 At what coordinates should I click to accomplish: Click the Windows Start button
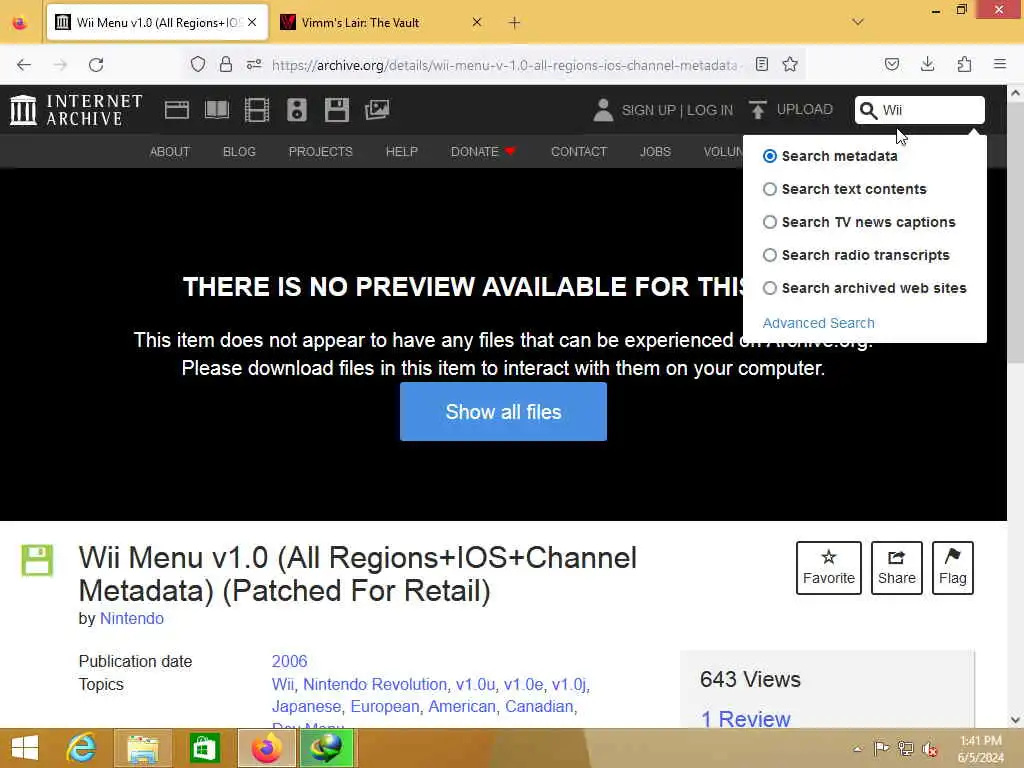pos(25,748)
